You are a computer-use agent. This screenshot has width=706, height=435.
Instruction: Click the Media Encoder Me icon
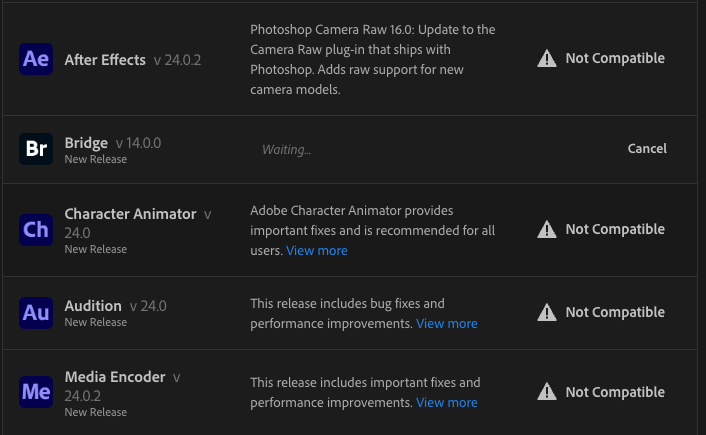pos(36,392)
